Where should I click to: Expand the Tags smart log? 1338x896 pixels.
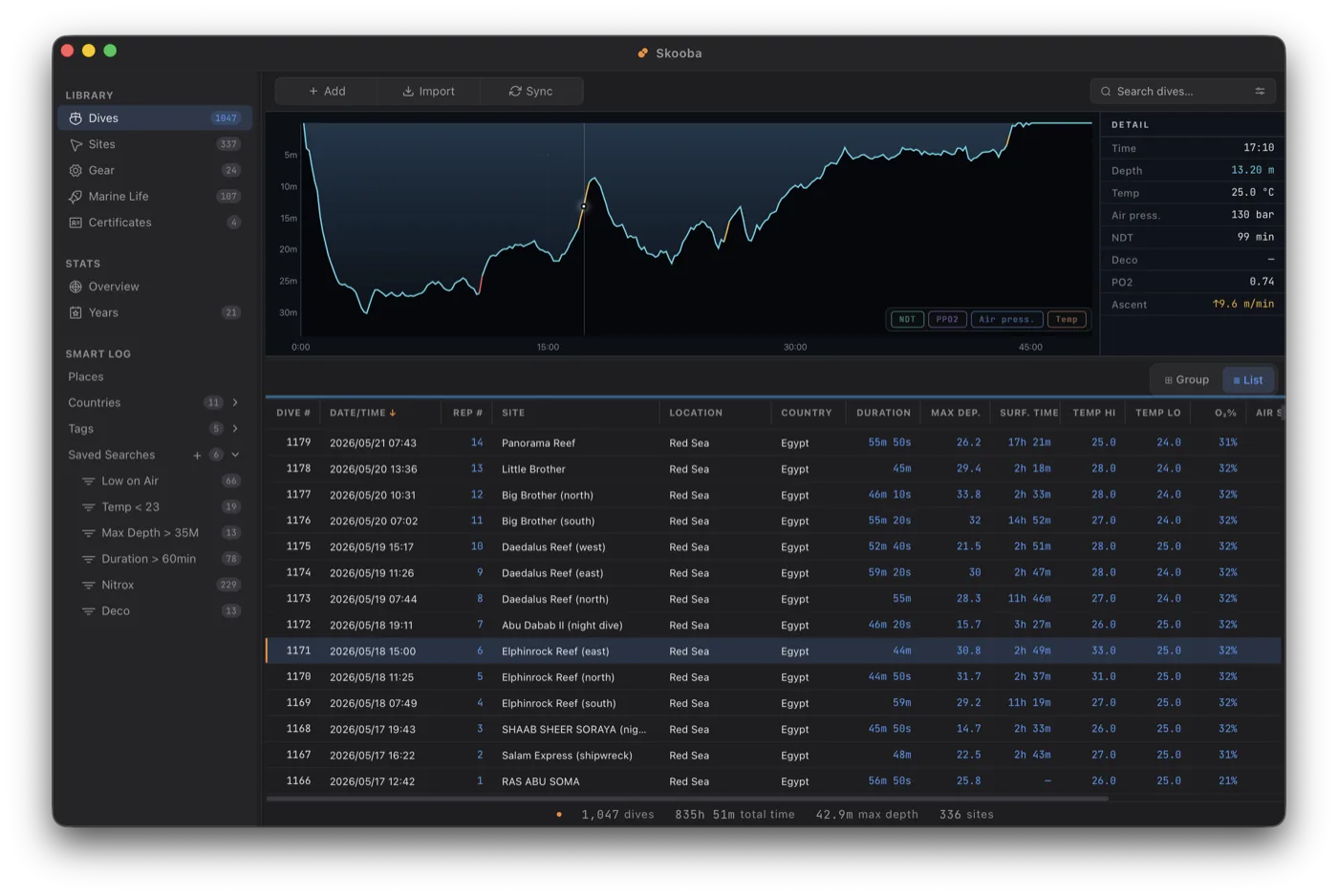point(235,429)
